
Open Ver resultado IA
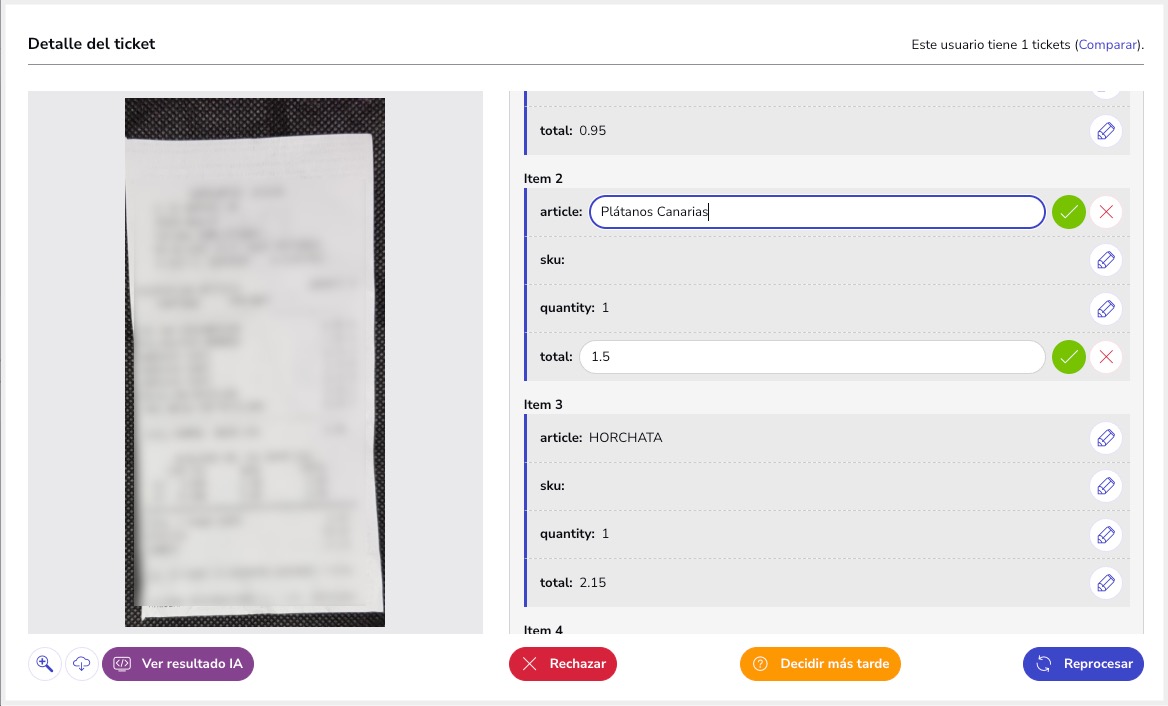(x=177, y=663)
